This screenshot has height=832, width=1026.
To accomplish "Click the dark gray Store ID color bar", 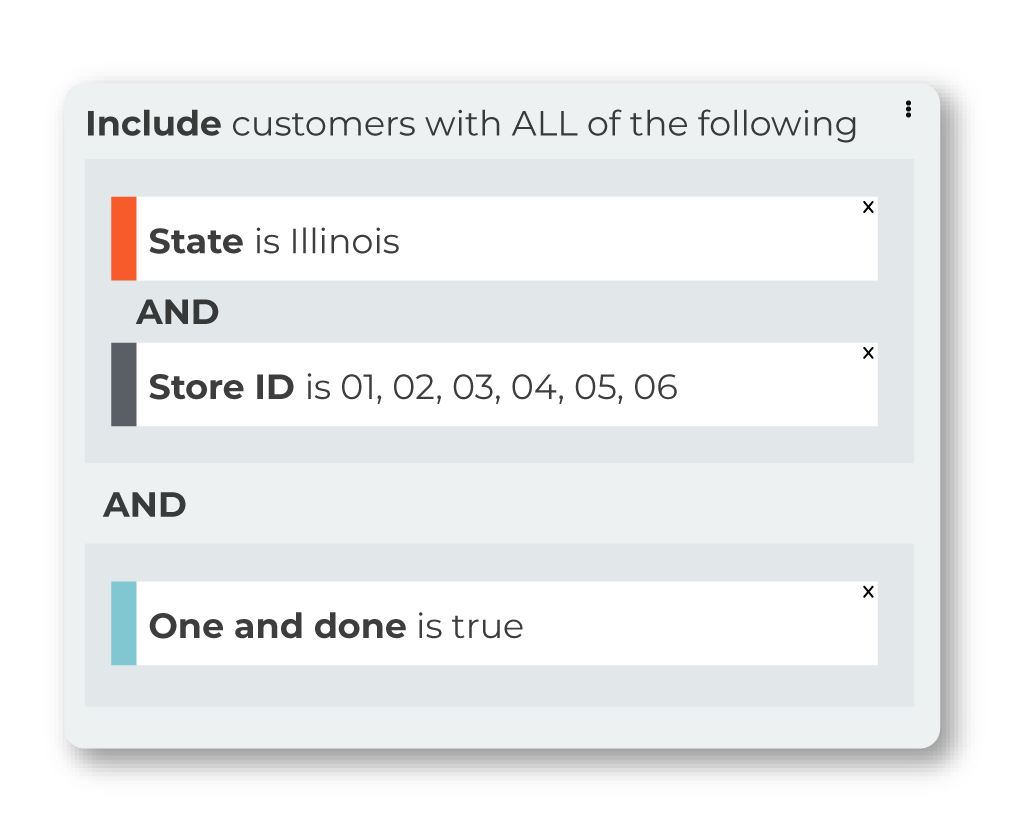I will tap(124, 385).
